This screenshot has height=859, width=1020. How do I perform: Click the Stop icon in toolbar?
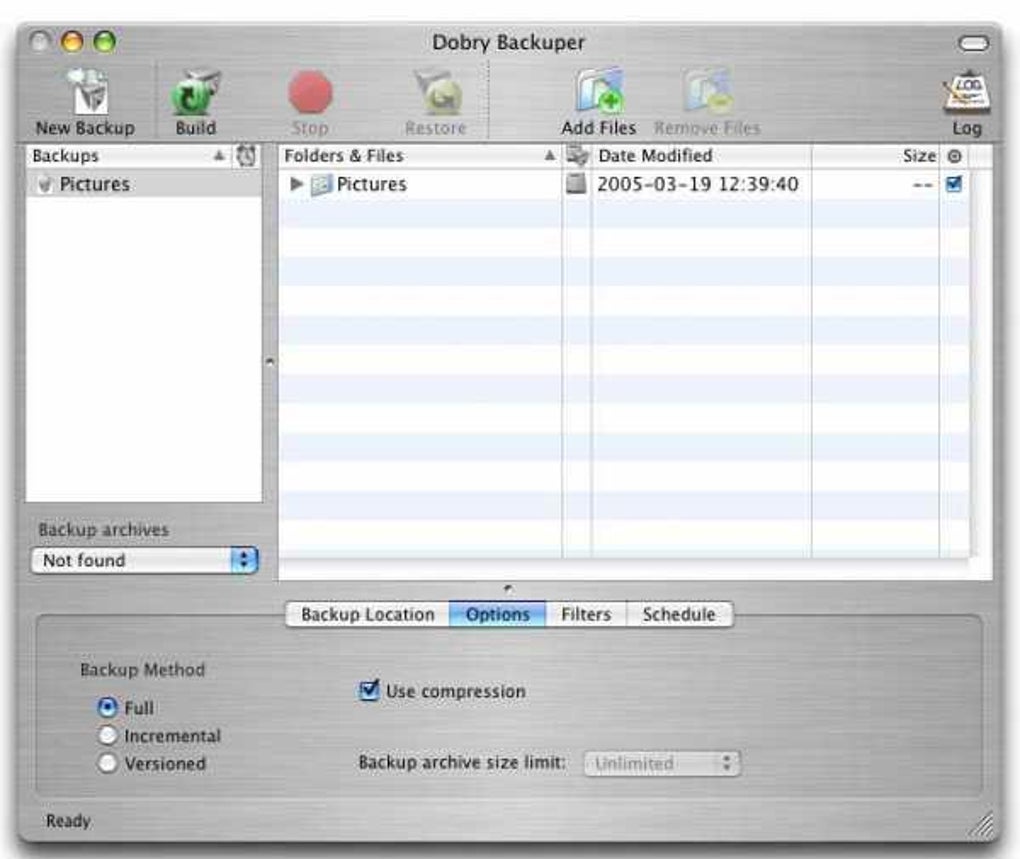[311, 93]
